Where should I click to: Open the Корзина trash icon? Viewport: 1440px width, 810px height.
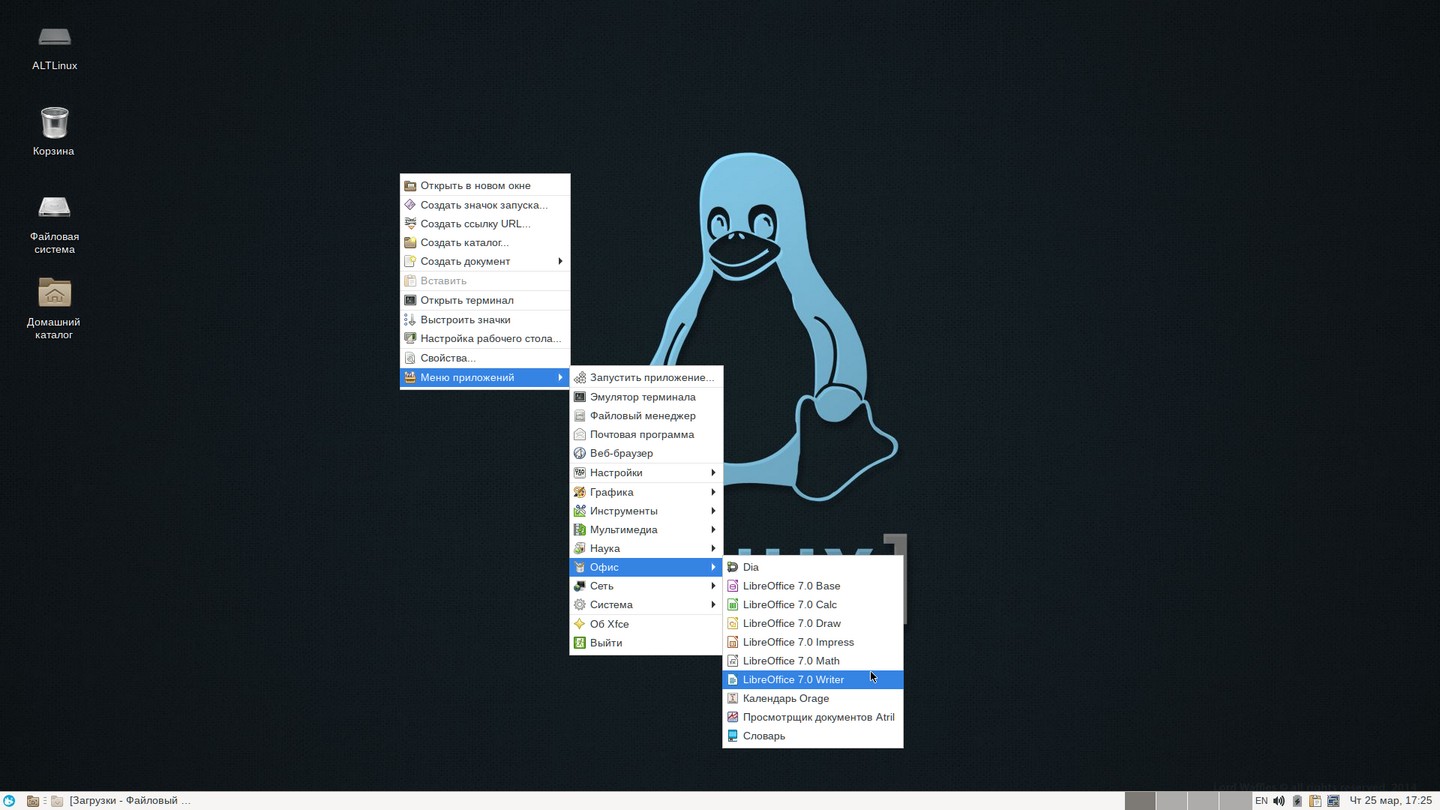coord(54,131)
